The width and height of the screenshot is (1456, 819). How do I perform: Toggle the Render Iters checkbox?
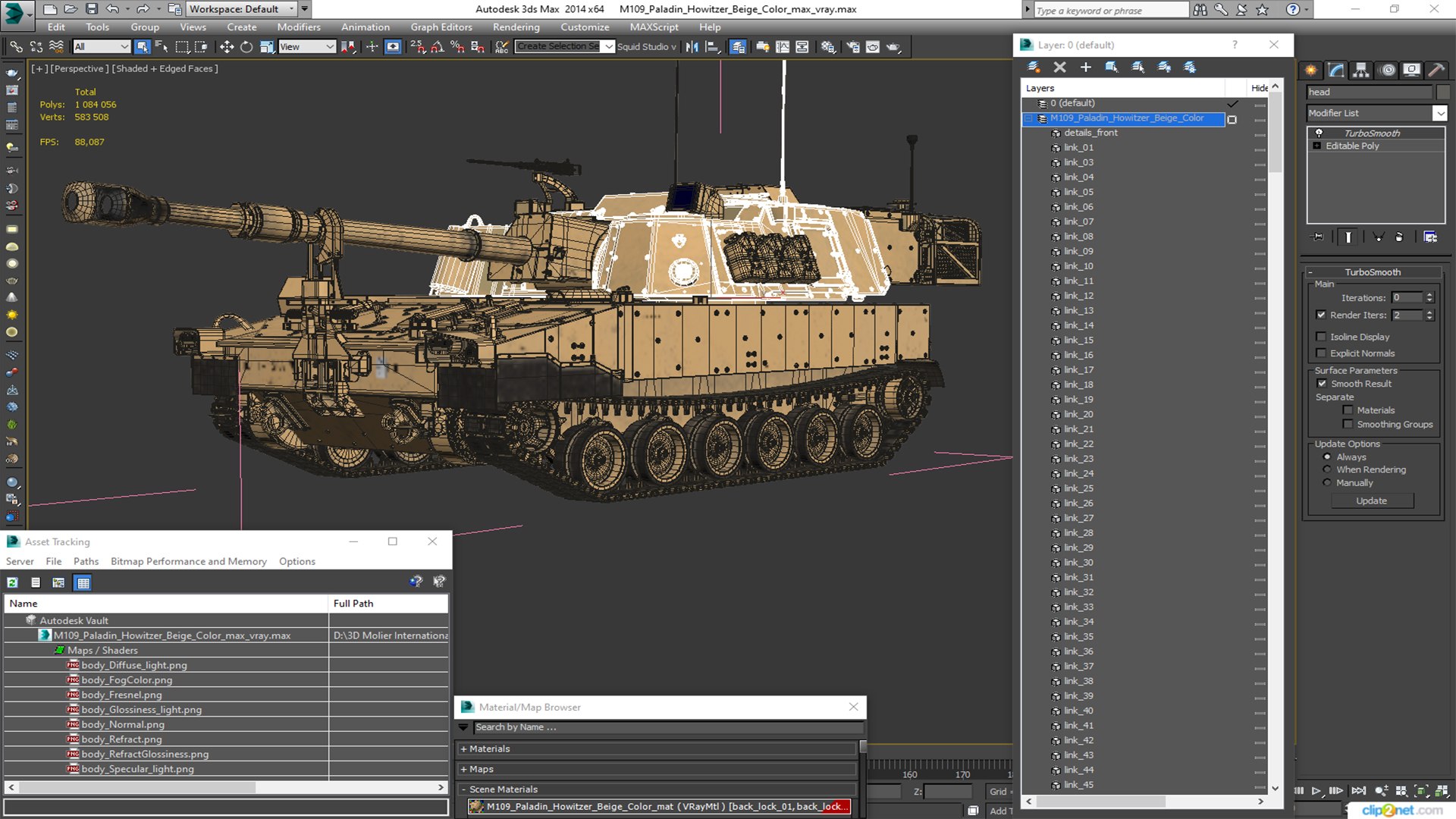pos(1322,315)
